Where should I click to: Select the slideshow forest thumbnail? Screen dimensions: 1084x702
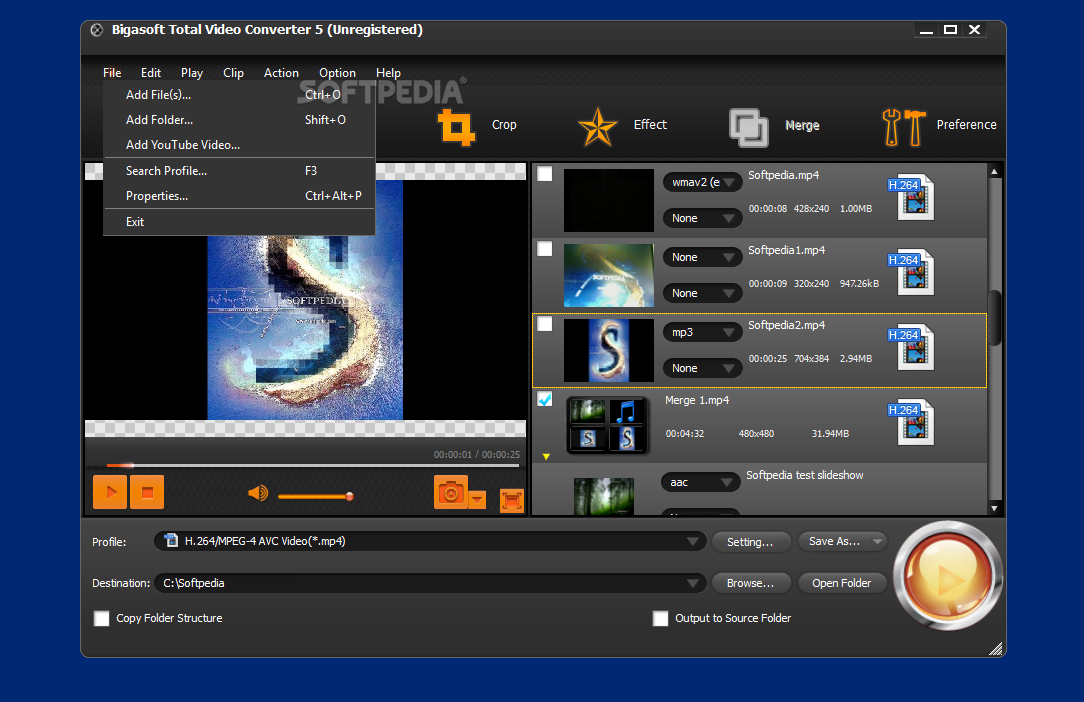pyautogui.click(x=604, y=497)
